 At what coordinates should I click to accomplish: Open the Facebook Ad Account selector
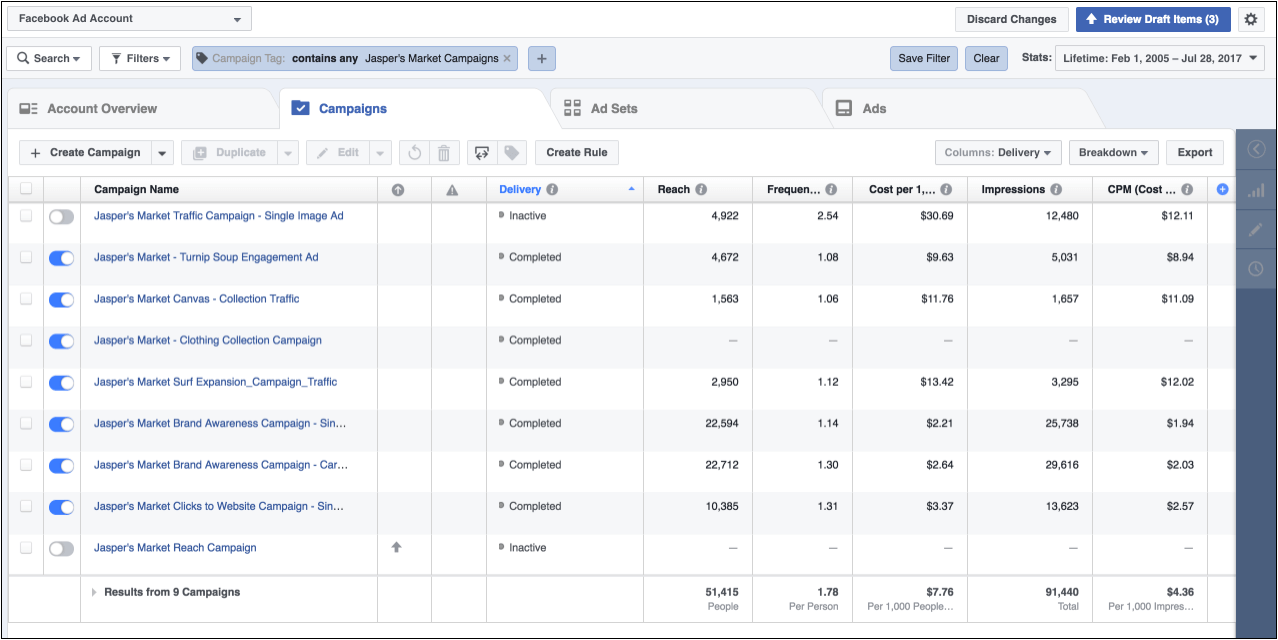(x=130, y=19)
